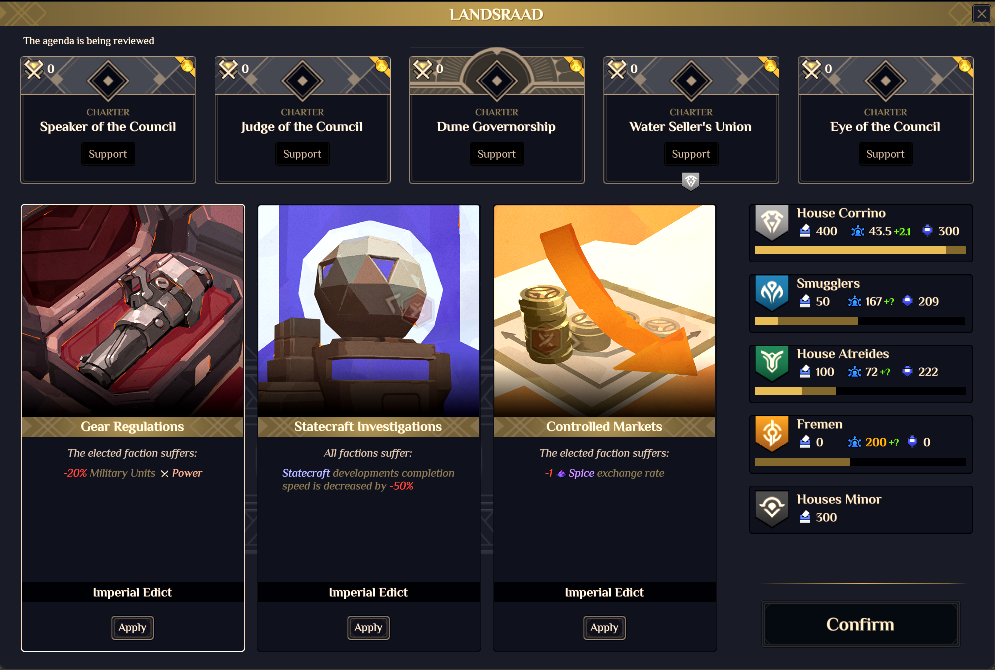This screenshot has width=995, height=670.
Task: Support the Judge of the Council charter
Action: click(302, 154)
